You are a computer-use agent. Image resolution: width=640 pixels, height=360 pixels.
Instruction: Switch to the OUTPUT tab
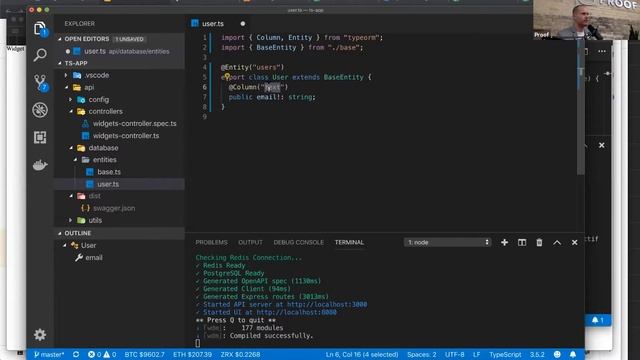click(x=250, y=242)
